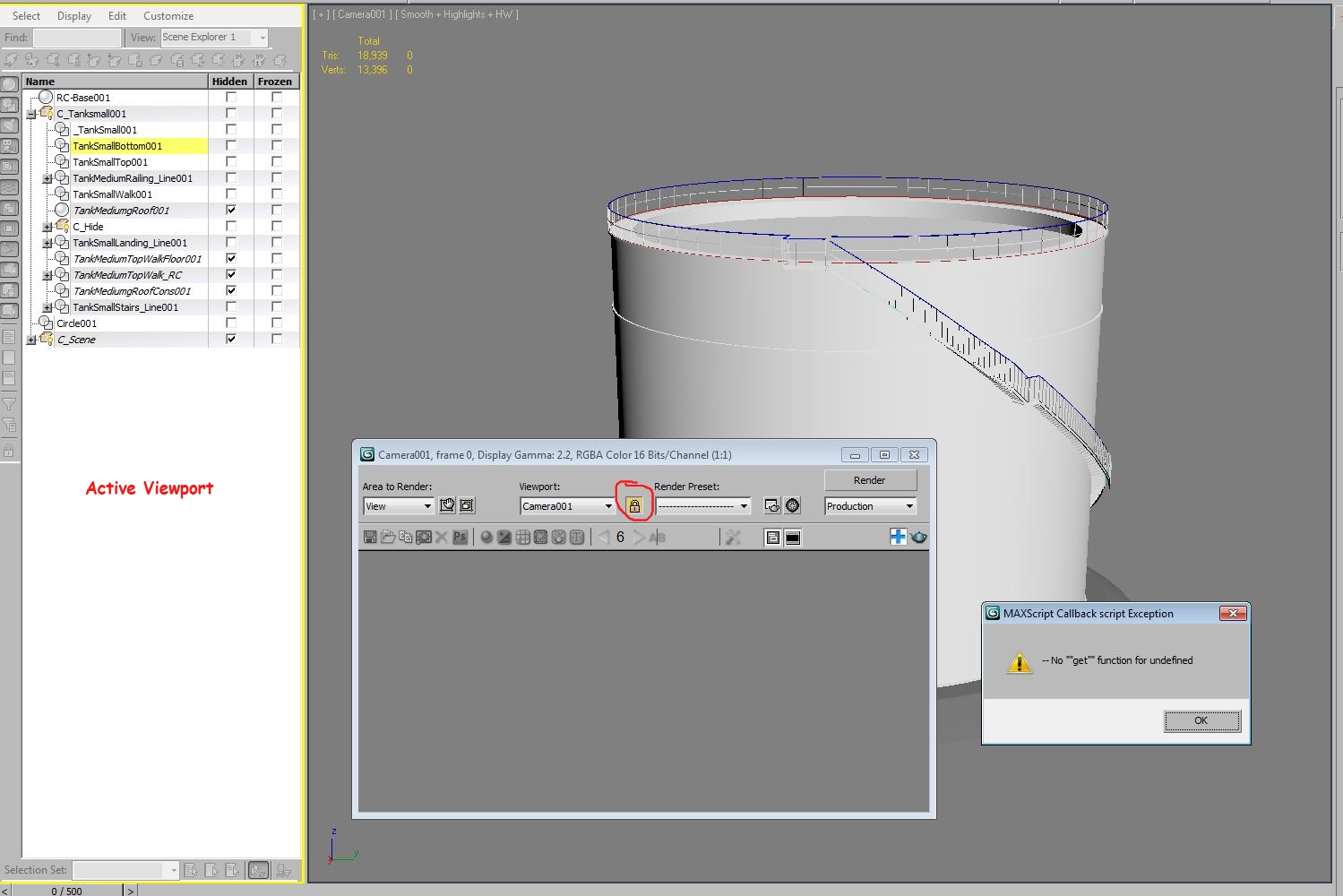Click the teapot render icon
This screenshot has height=896, width=1343.
919,538
